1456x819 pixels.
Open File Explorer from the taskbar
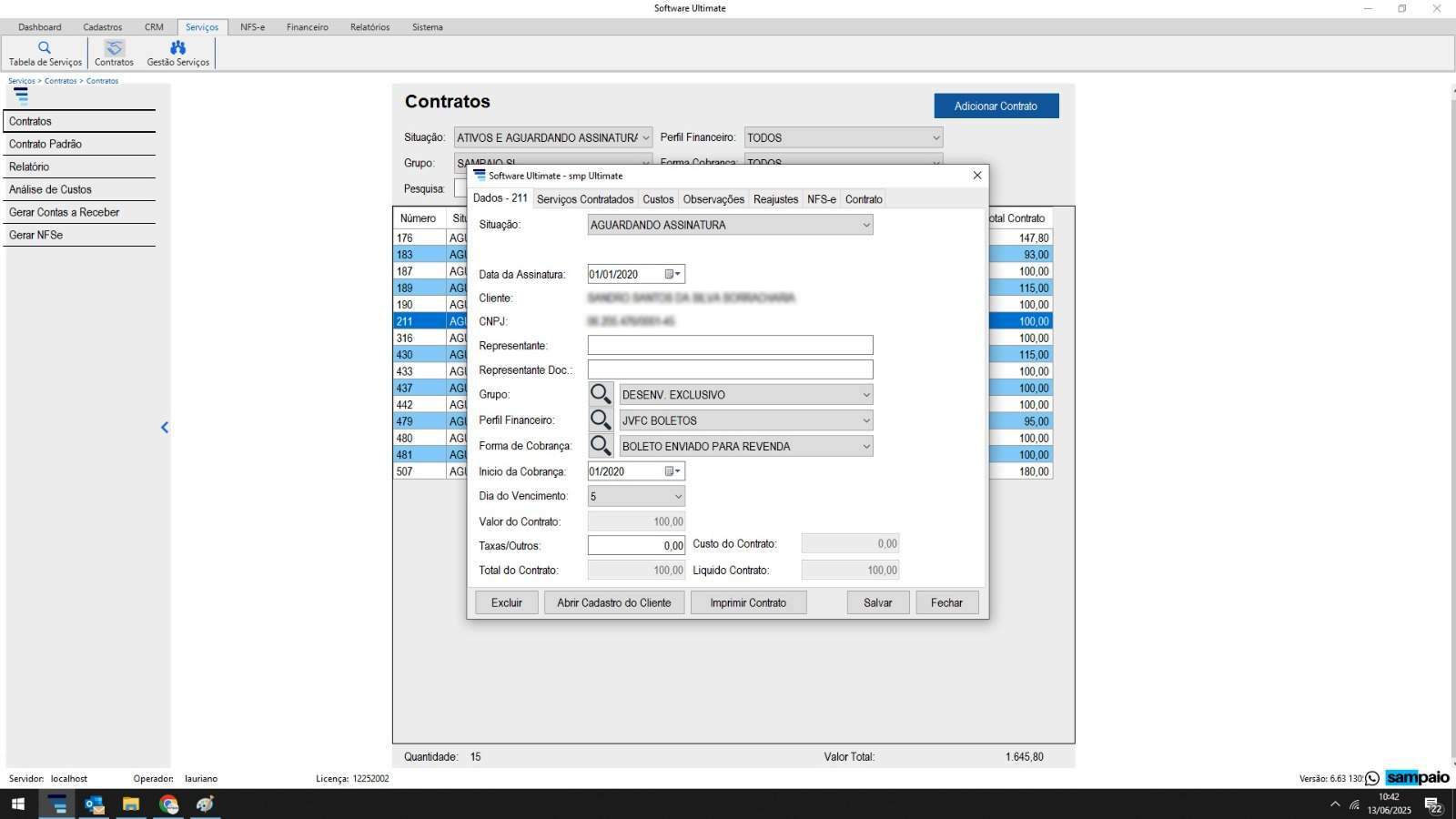coord(131,804)
